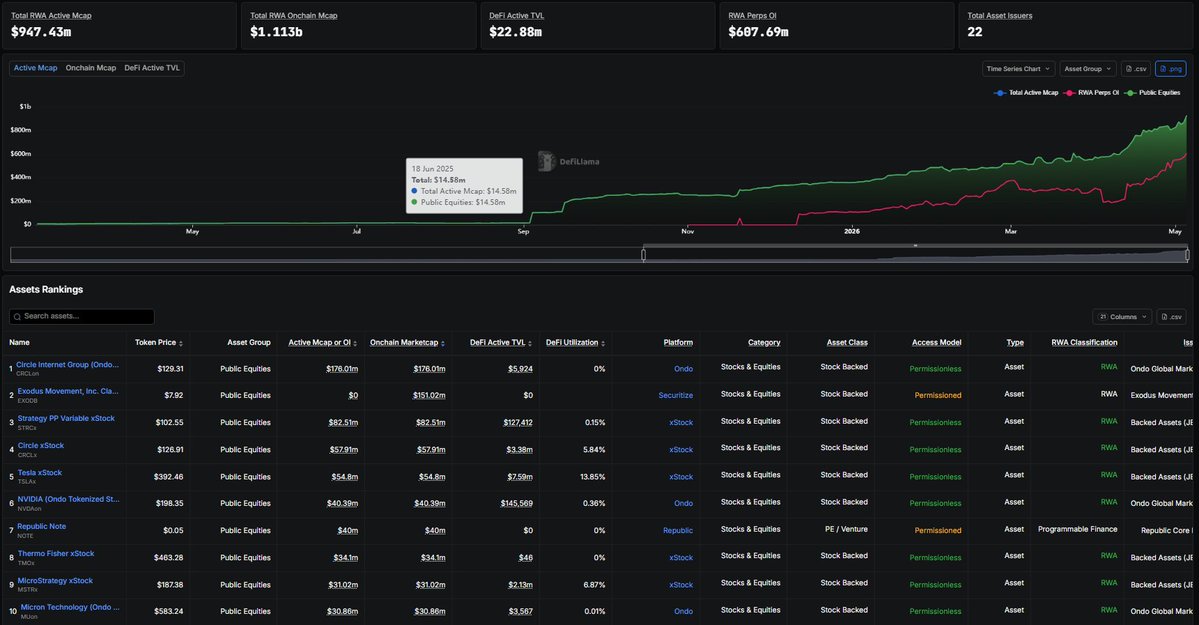The image size is (1199, 625).
Task: Click $127,412 DeFi TVL for Strategy PP
Action: (518, 422)
